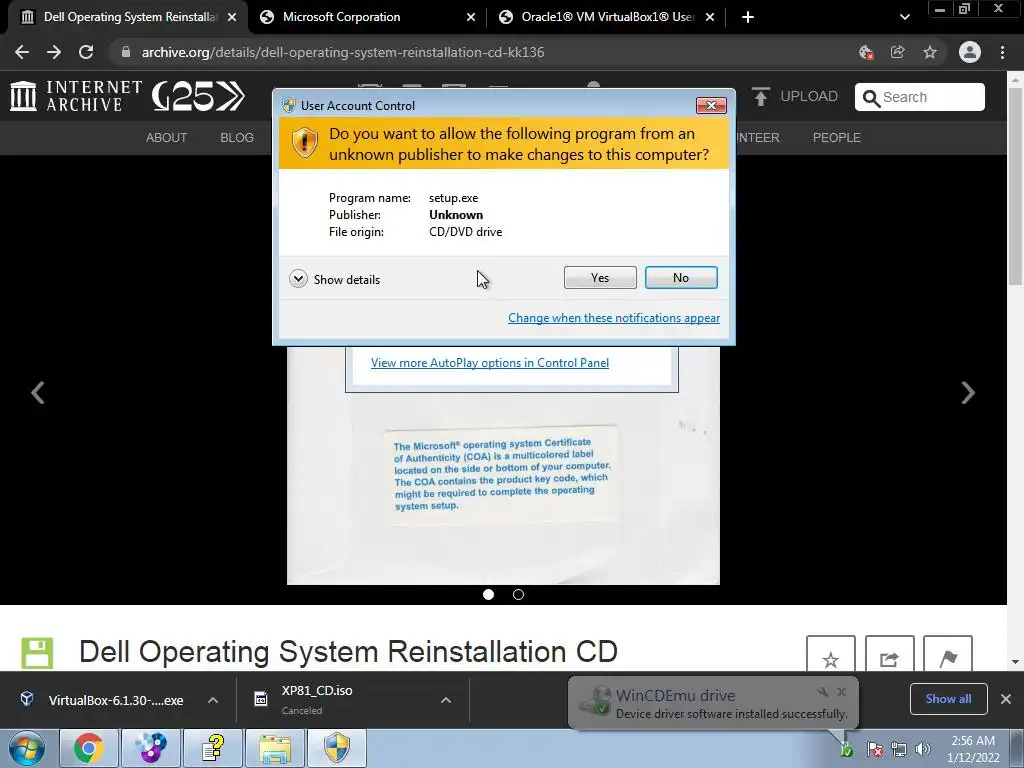Close the Oracle VM VirtualBox tab
The height and width of the screenshot is (768, 1024).
tap(710, 17)
